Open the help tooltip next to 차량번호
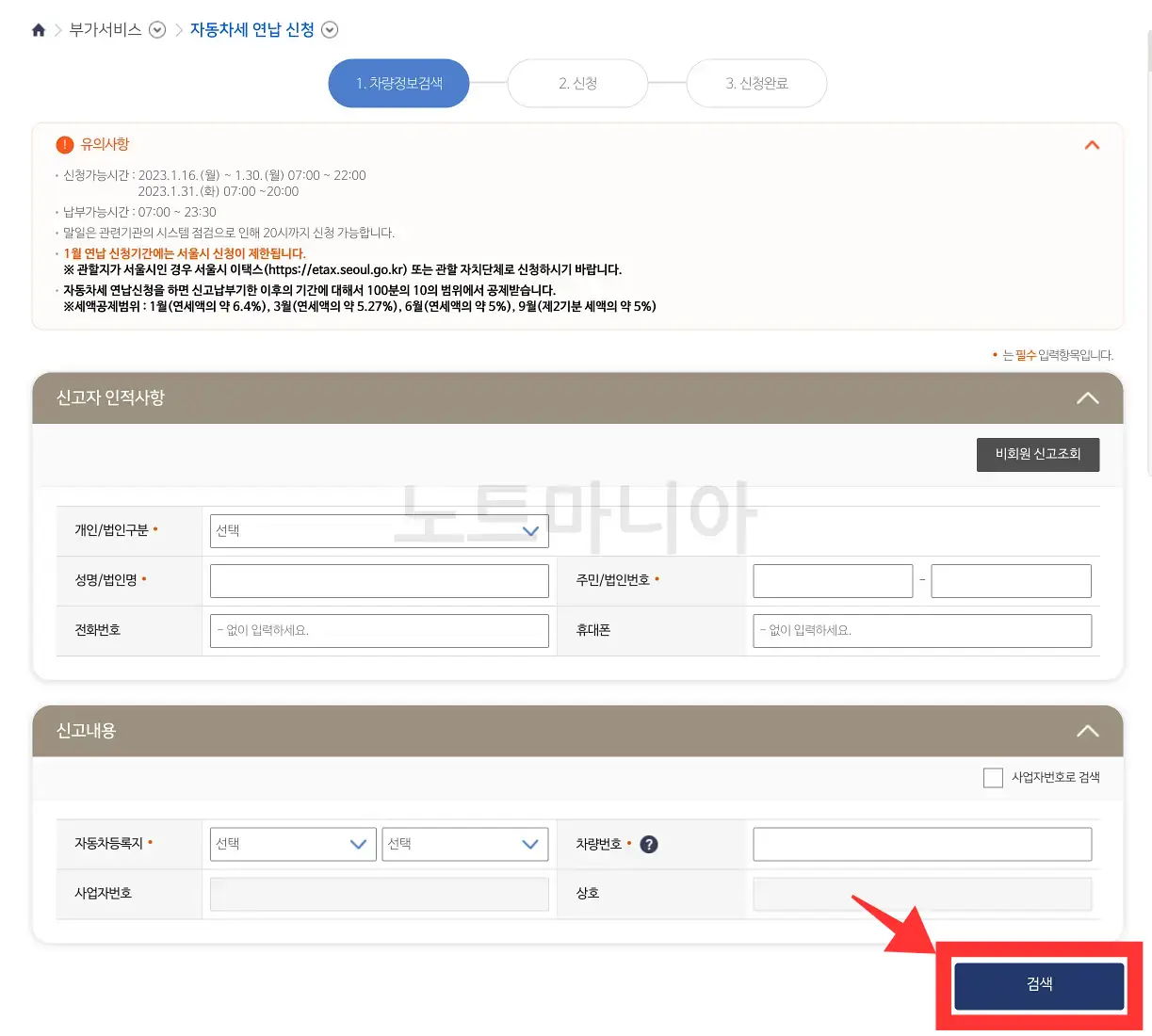1152x1036 pixels. coord(649,844)
